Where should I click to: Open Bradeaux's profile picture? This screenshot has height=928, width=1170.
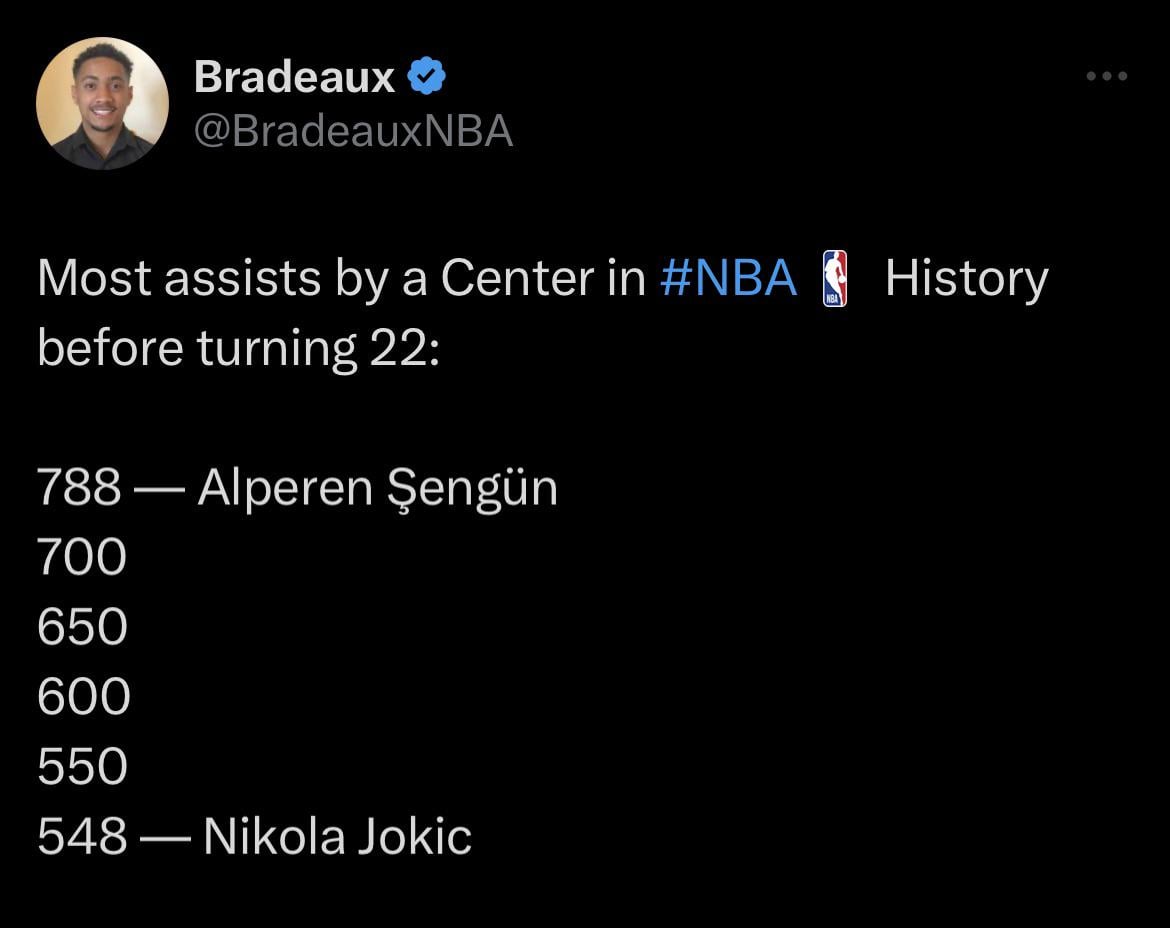point(102,103)
